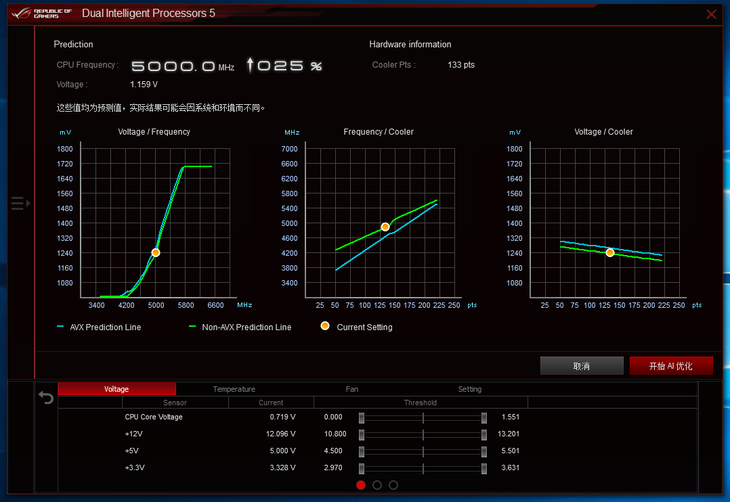Select the first red page indicator dot
This screenshot has width=730, height=502.
coord(361,485)
